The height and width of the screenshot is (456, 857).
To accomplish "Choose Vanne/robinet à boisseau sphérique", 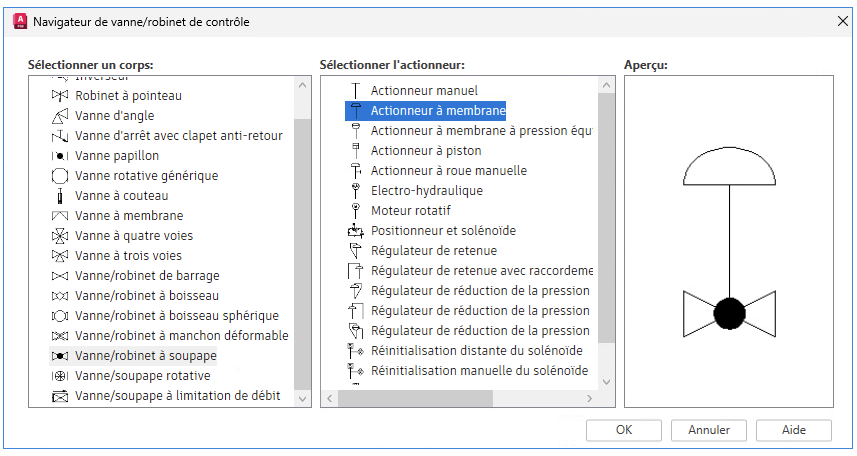I will tap(177, 316).
